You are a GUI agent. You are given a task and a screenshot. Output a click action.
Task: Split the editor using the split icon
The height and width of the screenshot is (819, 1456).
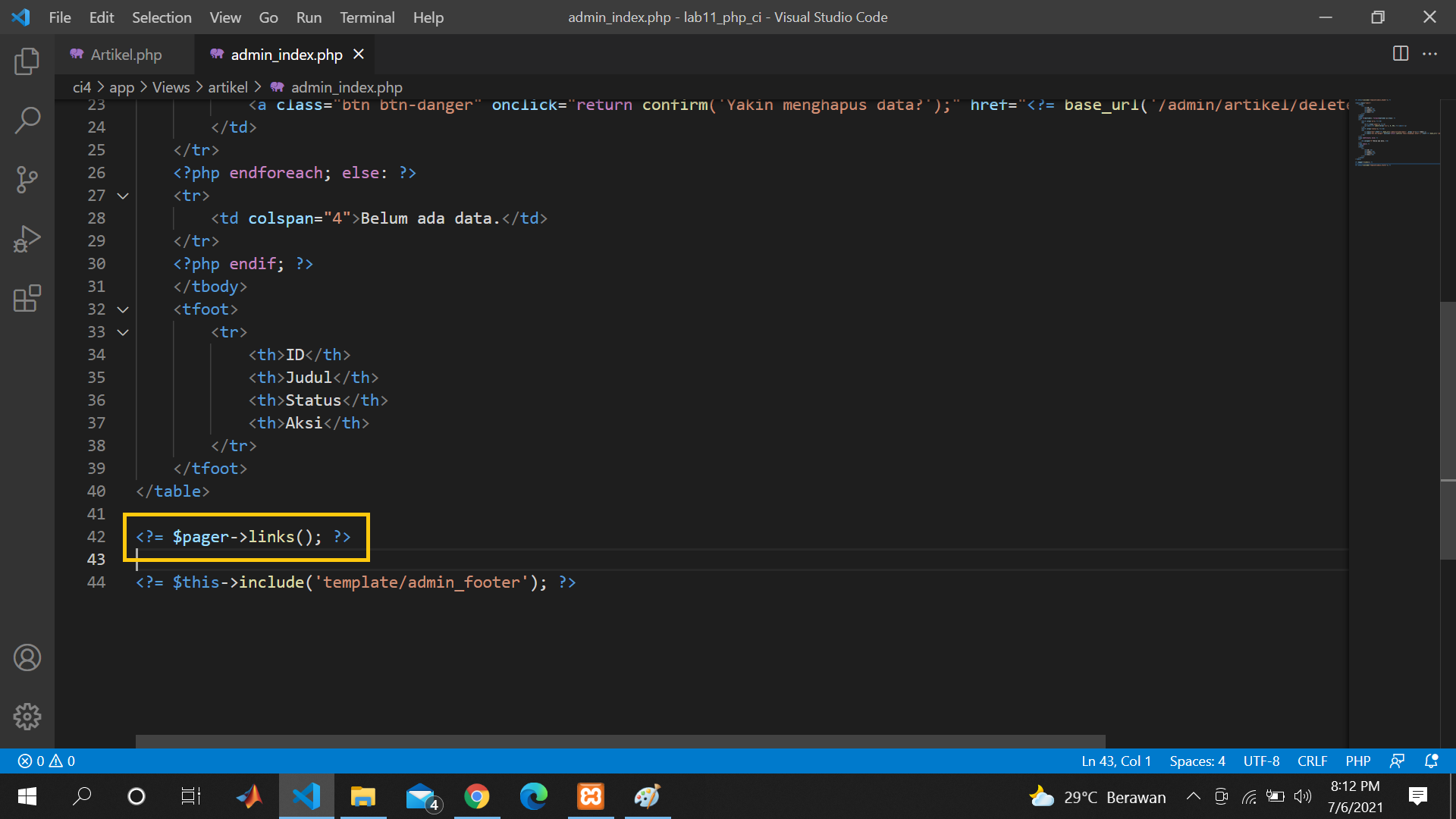[1399, 54]
